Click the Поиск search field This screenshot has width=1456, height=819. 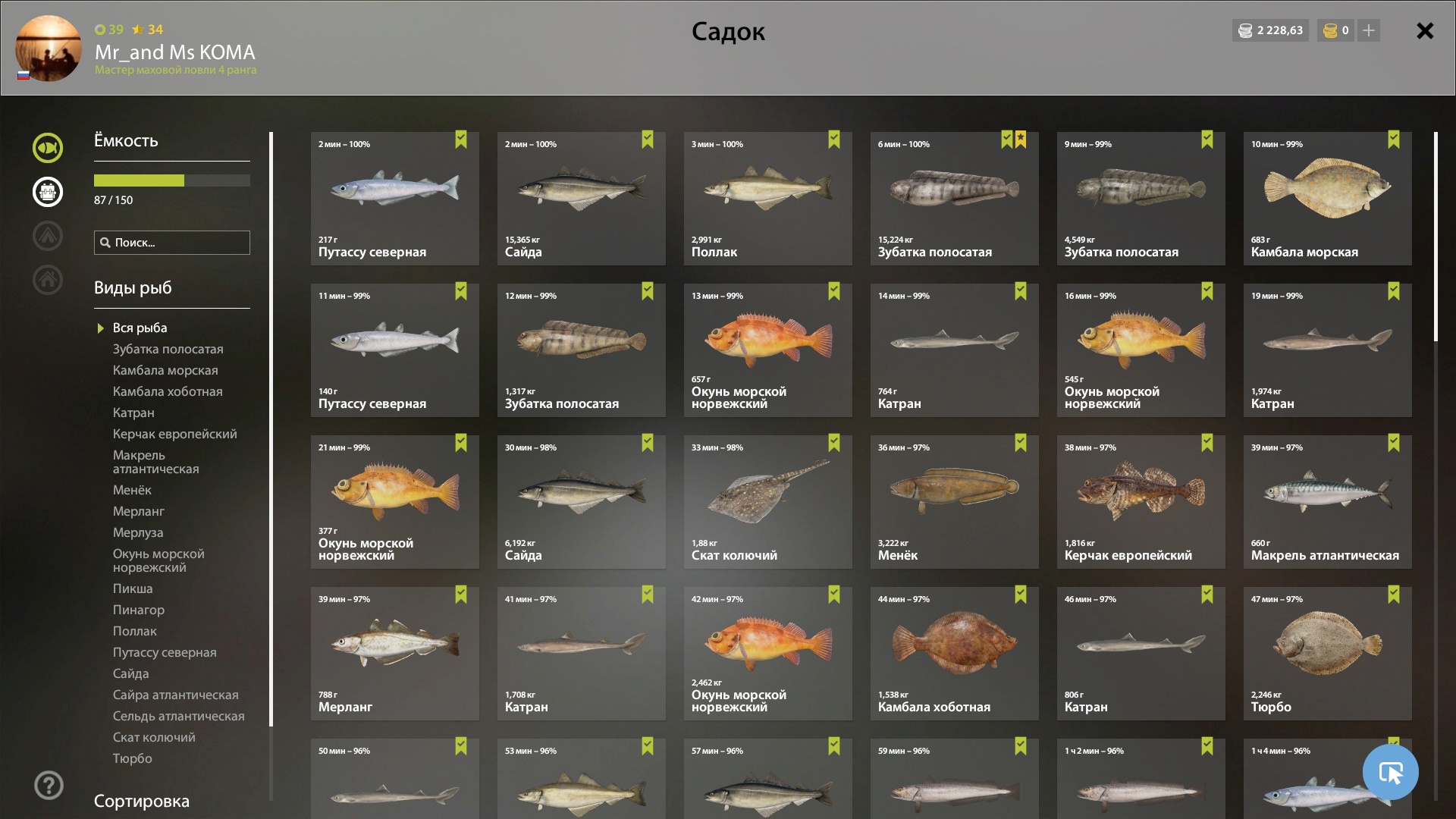point(172,243)
